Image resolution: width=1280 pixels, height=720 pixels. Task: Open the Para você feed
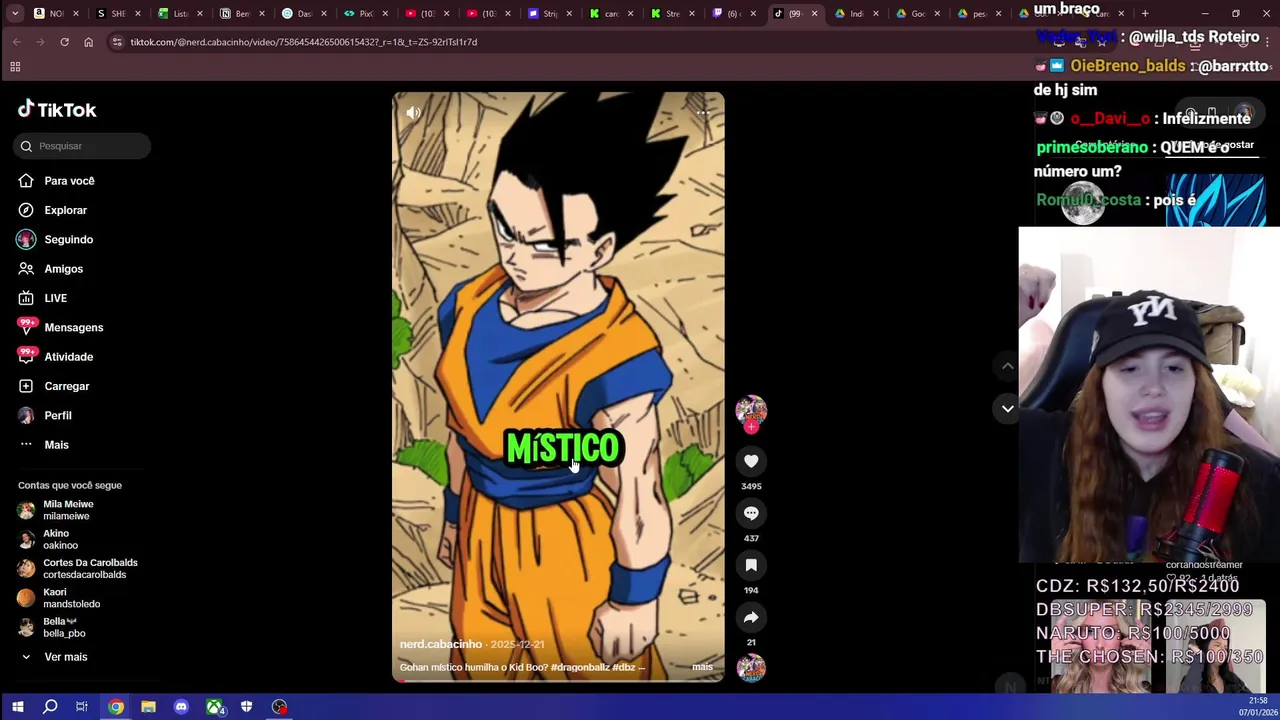pos(58,181)
